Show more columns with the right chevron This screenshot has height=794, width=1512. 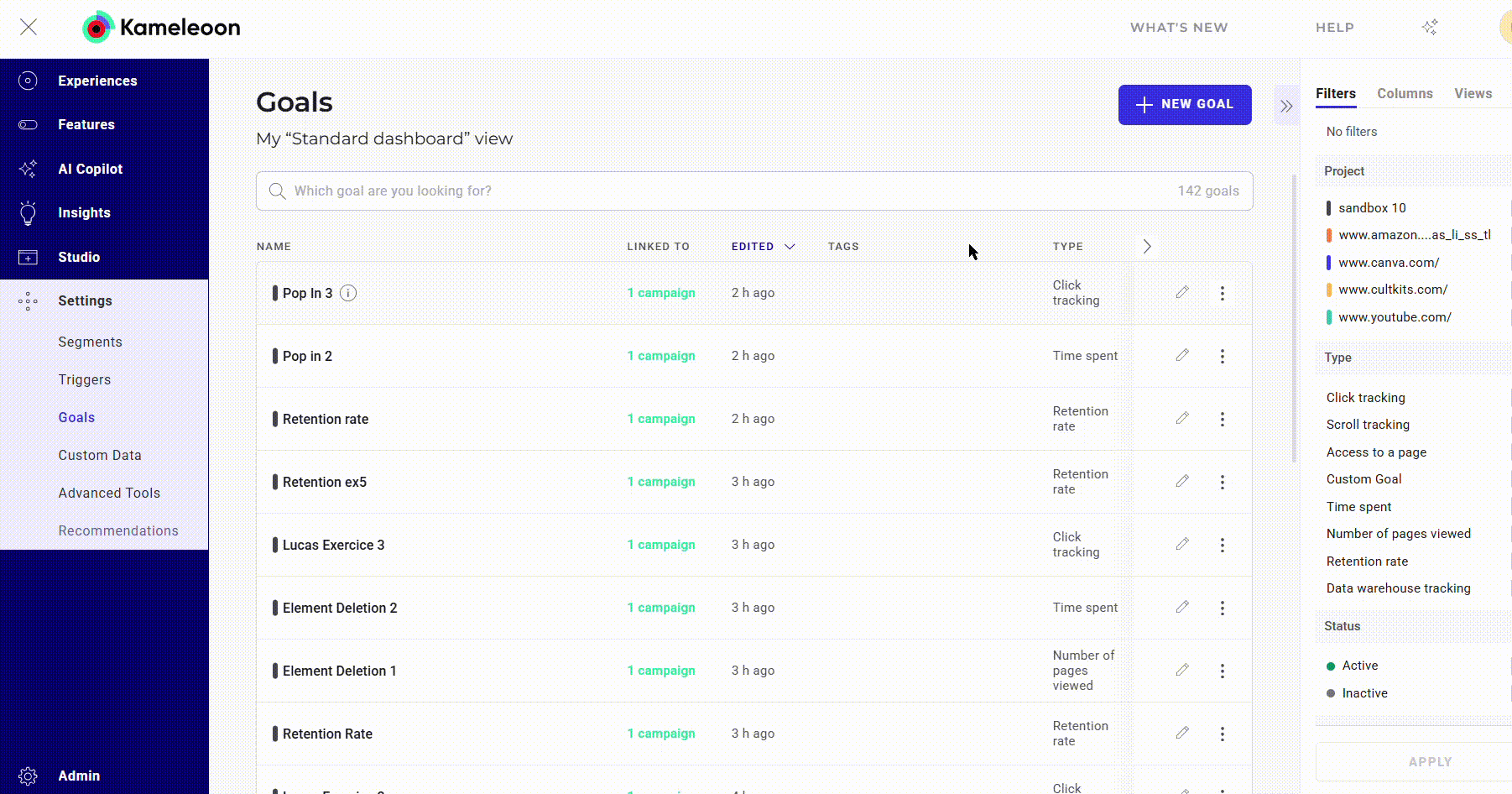click(x=1147, y=246)
